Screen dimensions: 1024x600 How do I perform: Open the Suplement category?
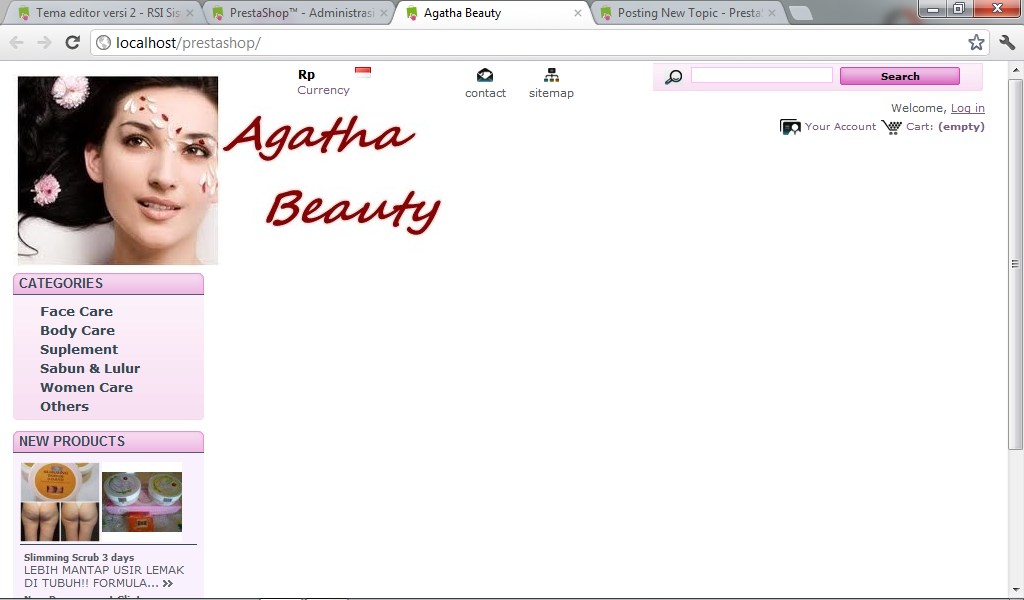[x=79, y=349]
